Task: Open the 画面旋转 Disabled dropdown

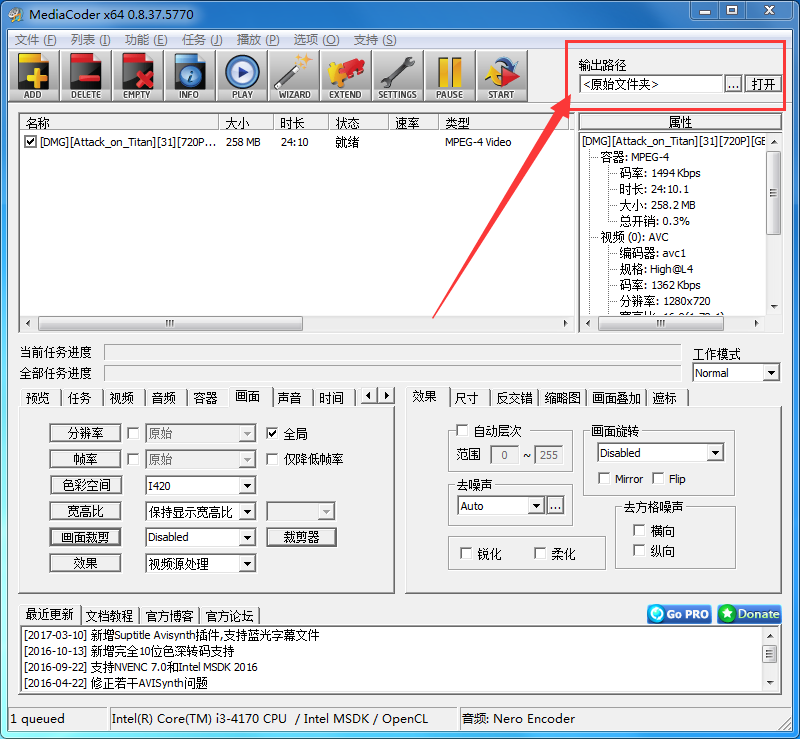Action: [660, 452]
